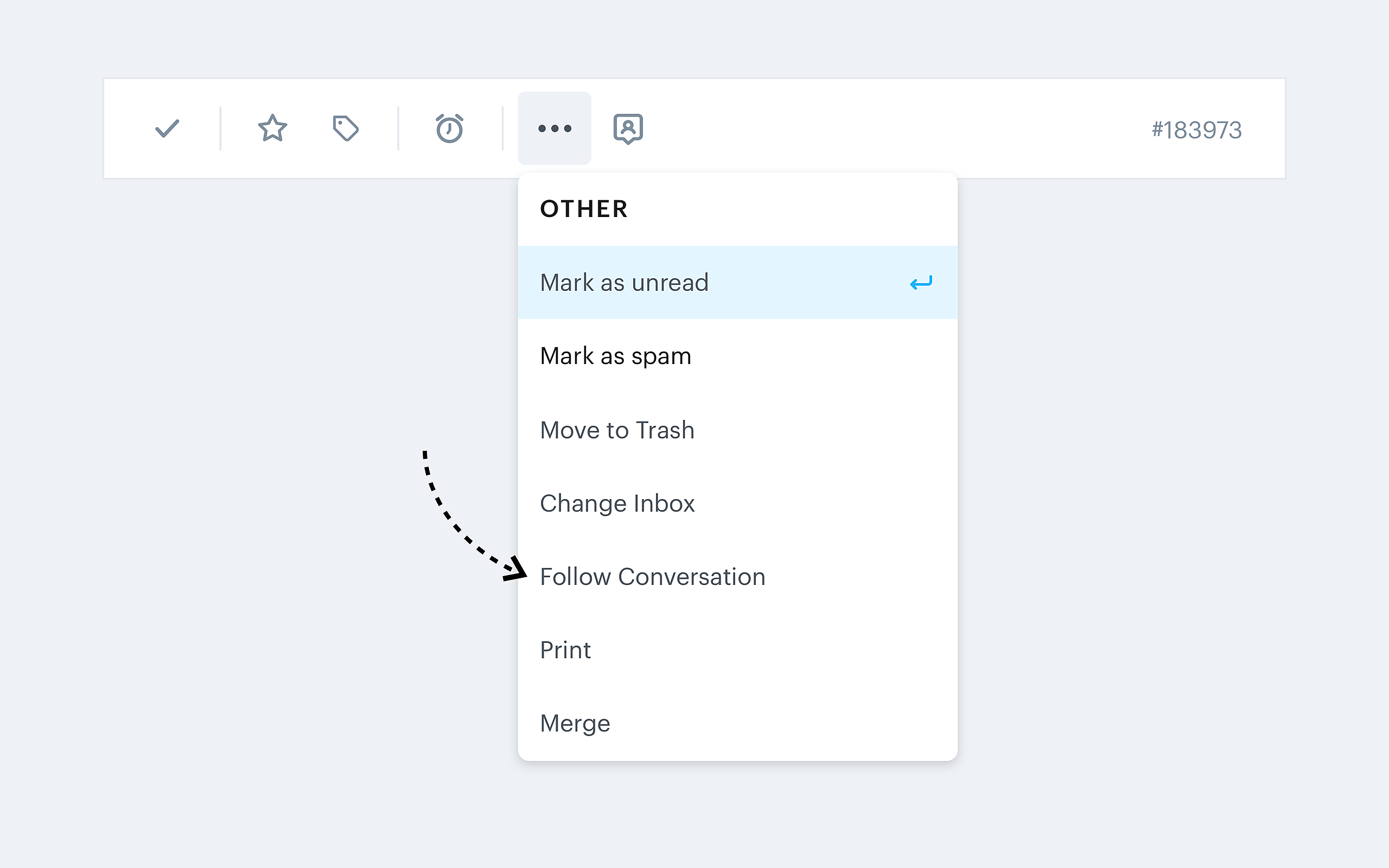The height and width of the screenshot is (868, 1389).
Task: Choose Follow Conversation in the dropdown
Action: [x=653, y=577]
